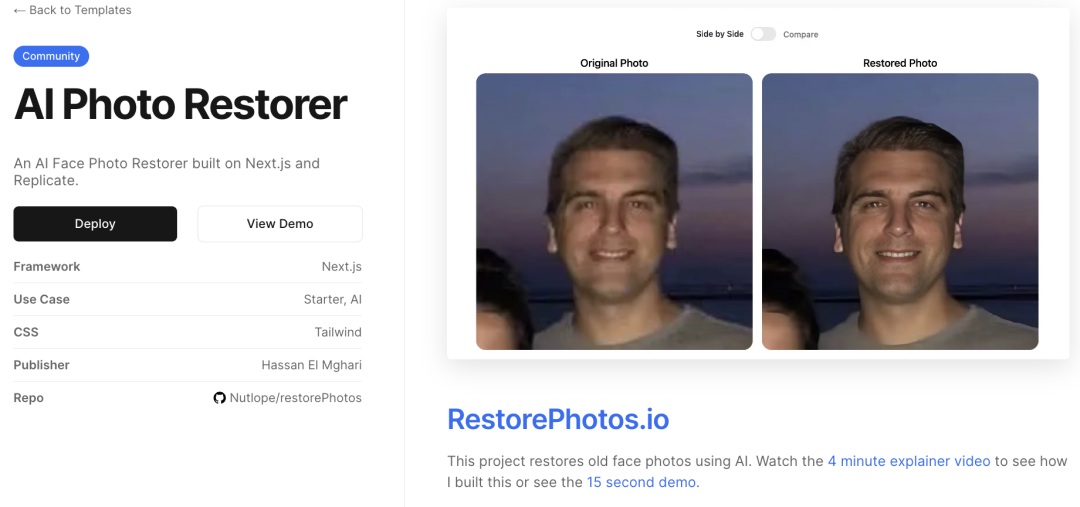1080x507 pixels.
Task: Click the Hassan El Mghari publisher name
Action: click(311, 365)
